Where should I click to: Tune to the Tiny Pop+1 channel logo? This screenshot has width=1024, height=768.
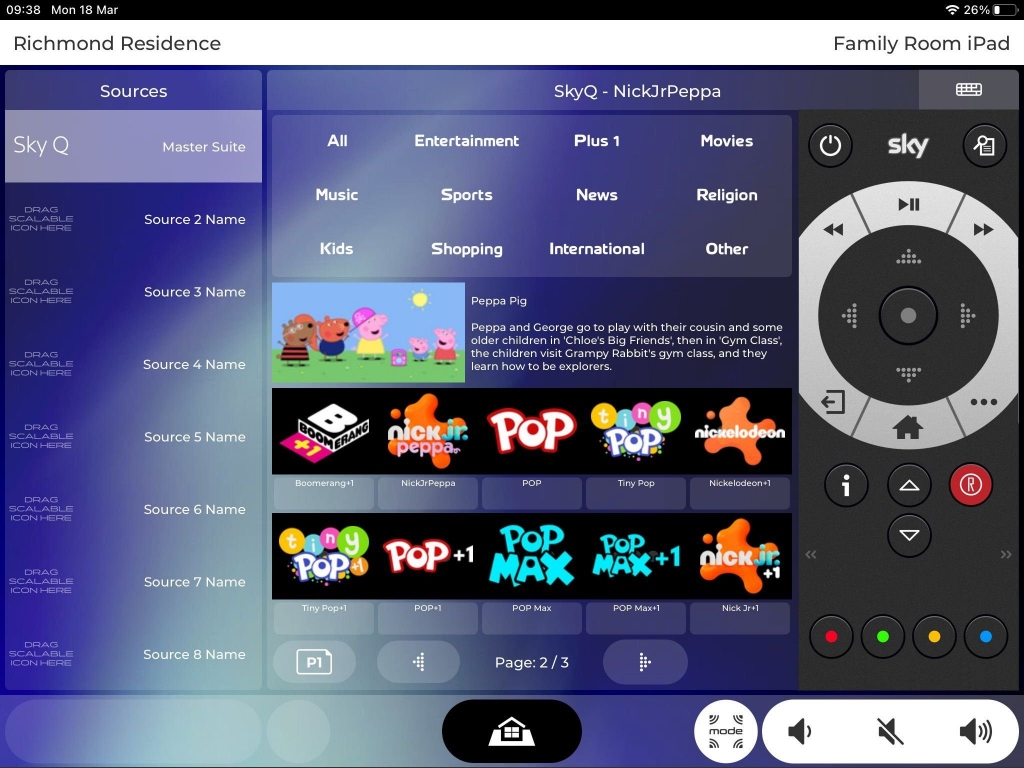point(325,556)
